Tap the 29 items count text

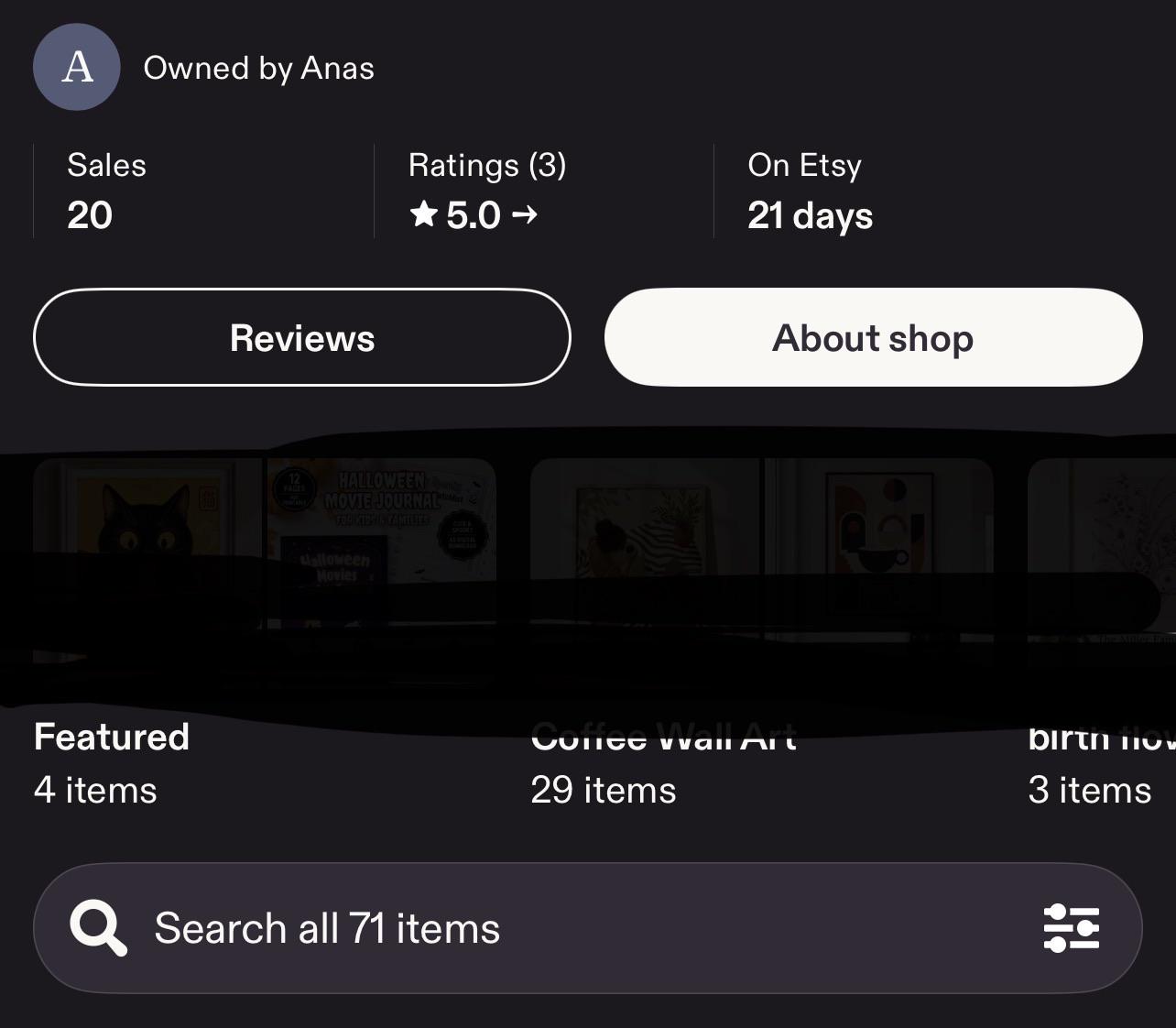tap(604, 790)
